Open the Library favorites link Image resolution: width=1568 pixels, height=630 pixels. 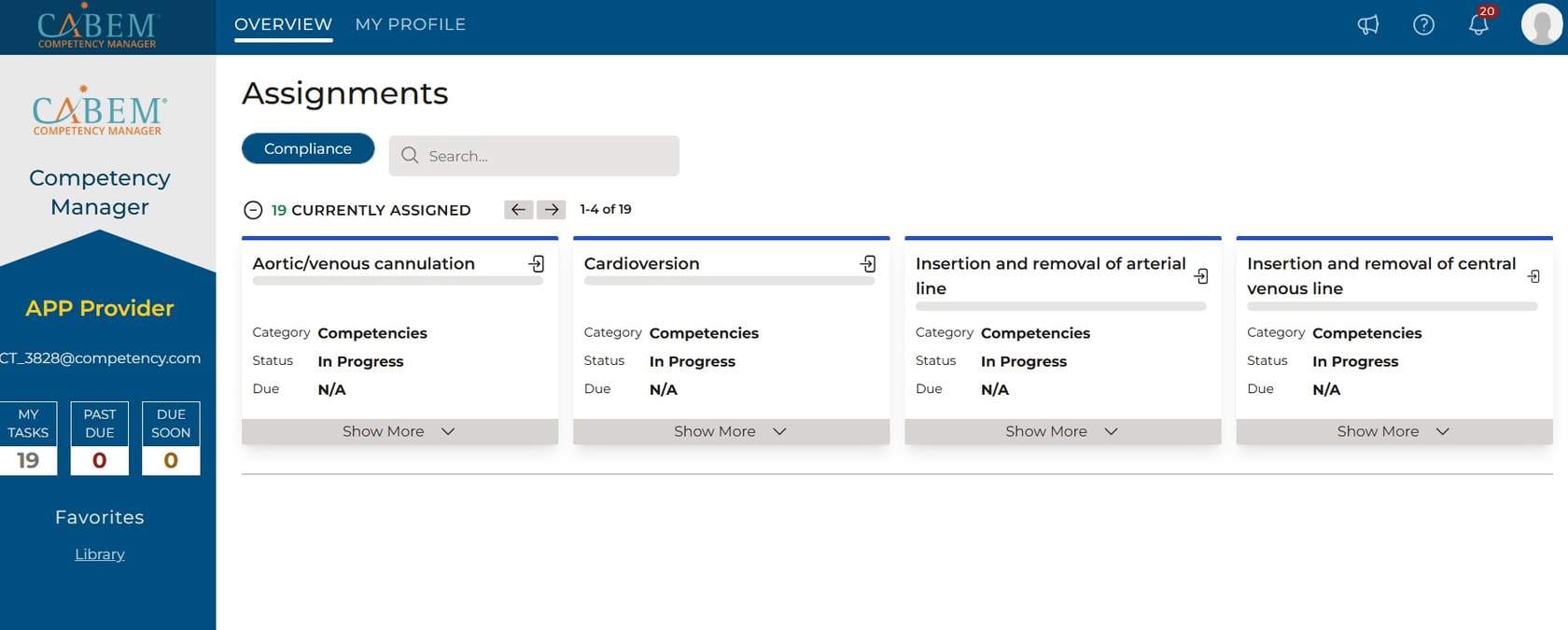pyautogui.click(x=100, y=554)
